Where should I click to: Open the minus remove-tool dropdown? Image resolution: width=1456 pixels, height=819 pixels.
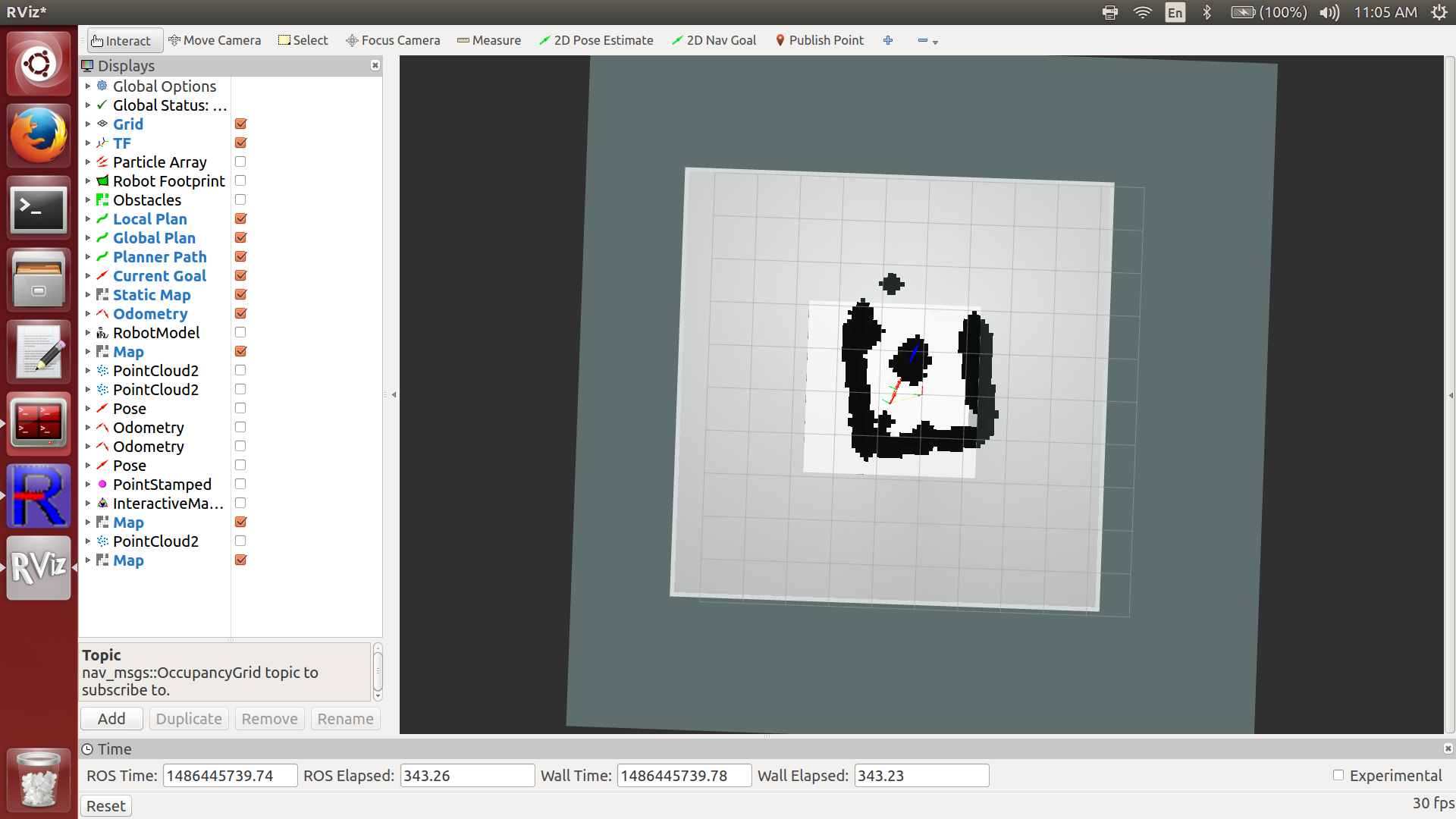927,41
